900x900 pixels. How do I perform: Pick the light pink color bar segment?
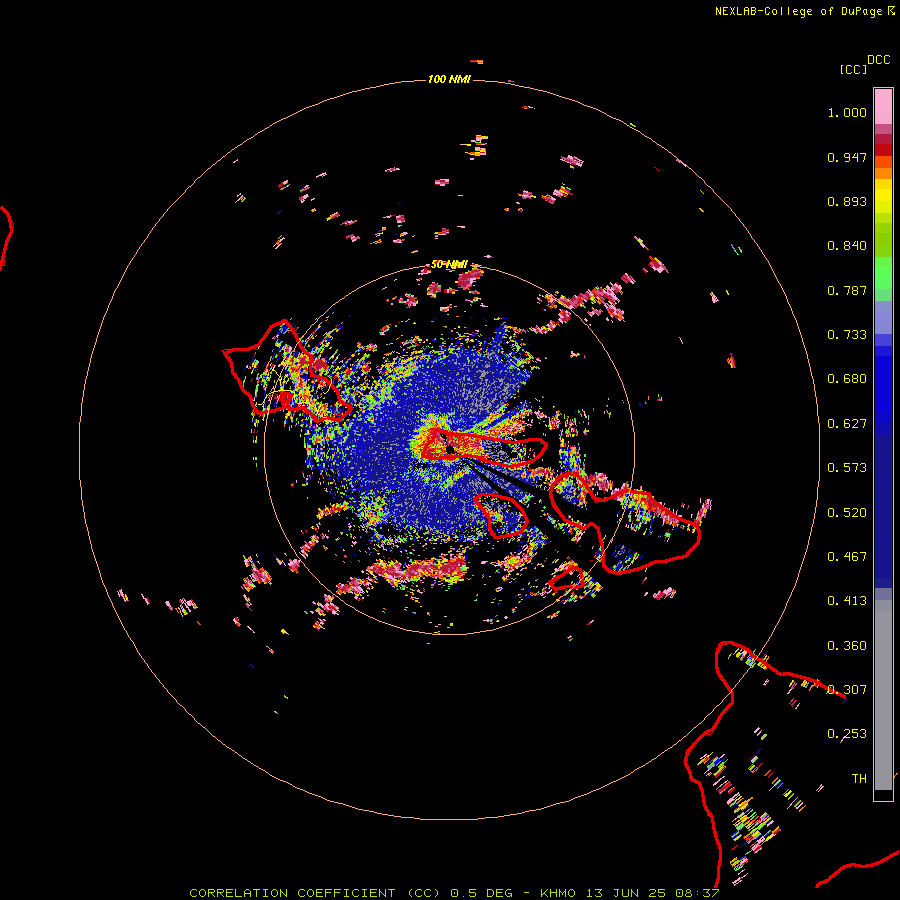click(x=883, y=107)
